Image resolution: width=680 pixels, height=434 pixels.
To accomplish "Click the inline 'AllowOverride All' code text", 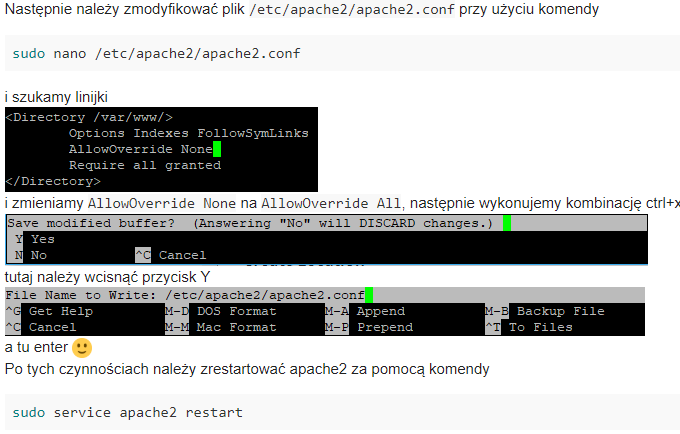I will [331, 203].
